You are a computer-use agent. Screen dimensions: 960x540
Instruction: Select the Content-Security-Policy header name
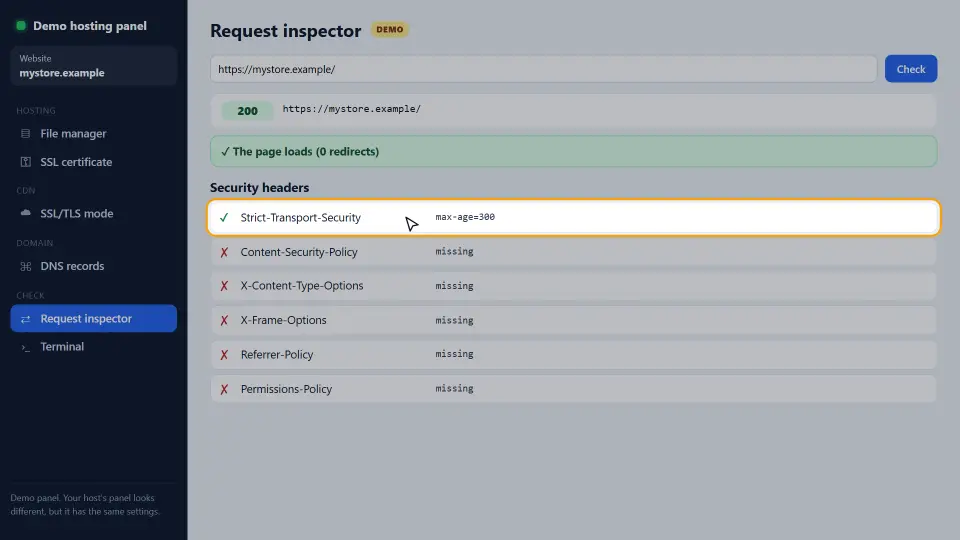(x=299, y=252)
